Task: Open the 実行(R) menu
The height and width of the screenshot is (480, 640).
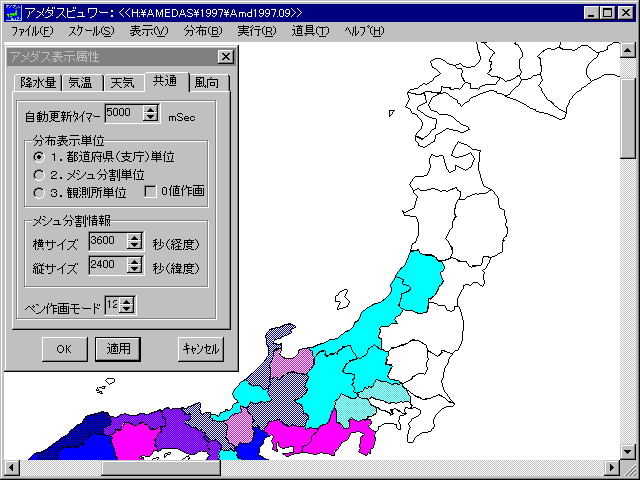Action: (x=257, y=31)
